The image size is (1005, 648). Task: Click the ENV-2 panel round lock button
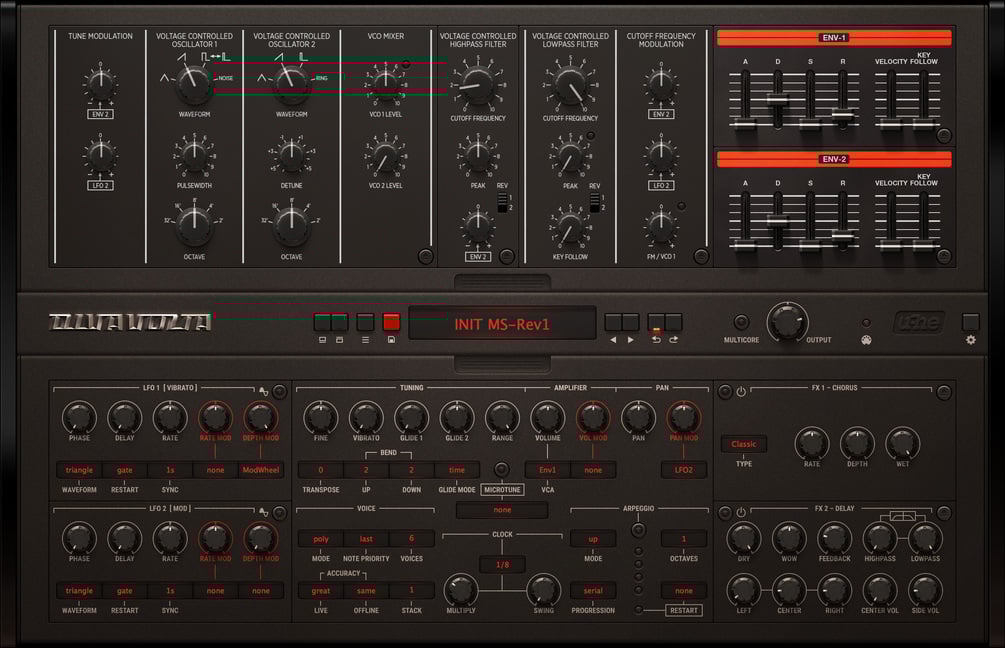(943, 256)
